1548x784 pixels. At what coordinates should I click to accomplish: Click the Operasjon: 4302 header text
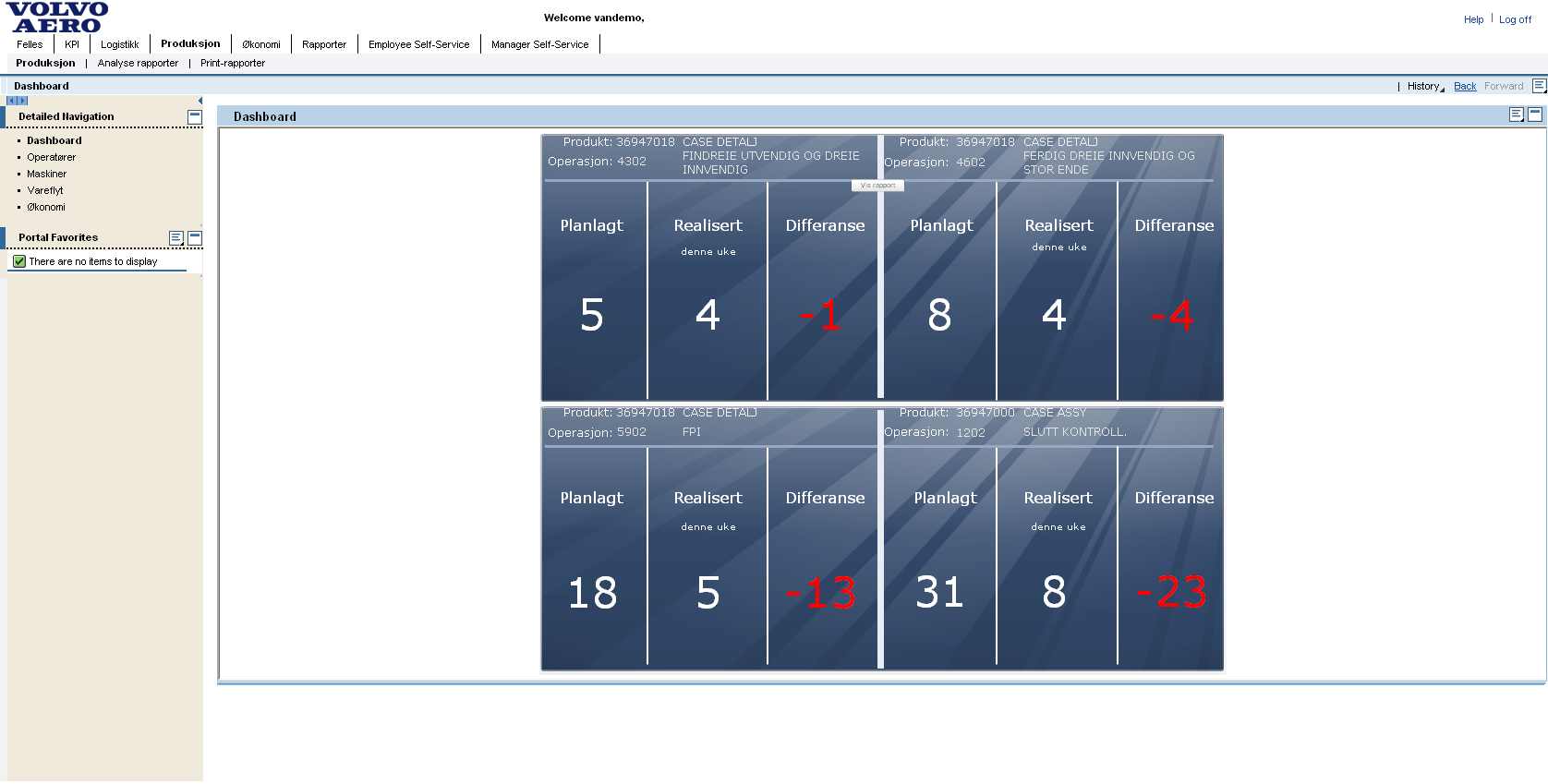click(x=597, y=162)
